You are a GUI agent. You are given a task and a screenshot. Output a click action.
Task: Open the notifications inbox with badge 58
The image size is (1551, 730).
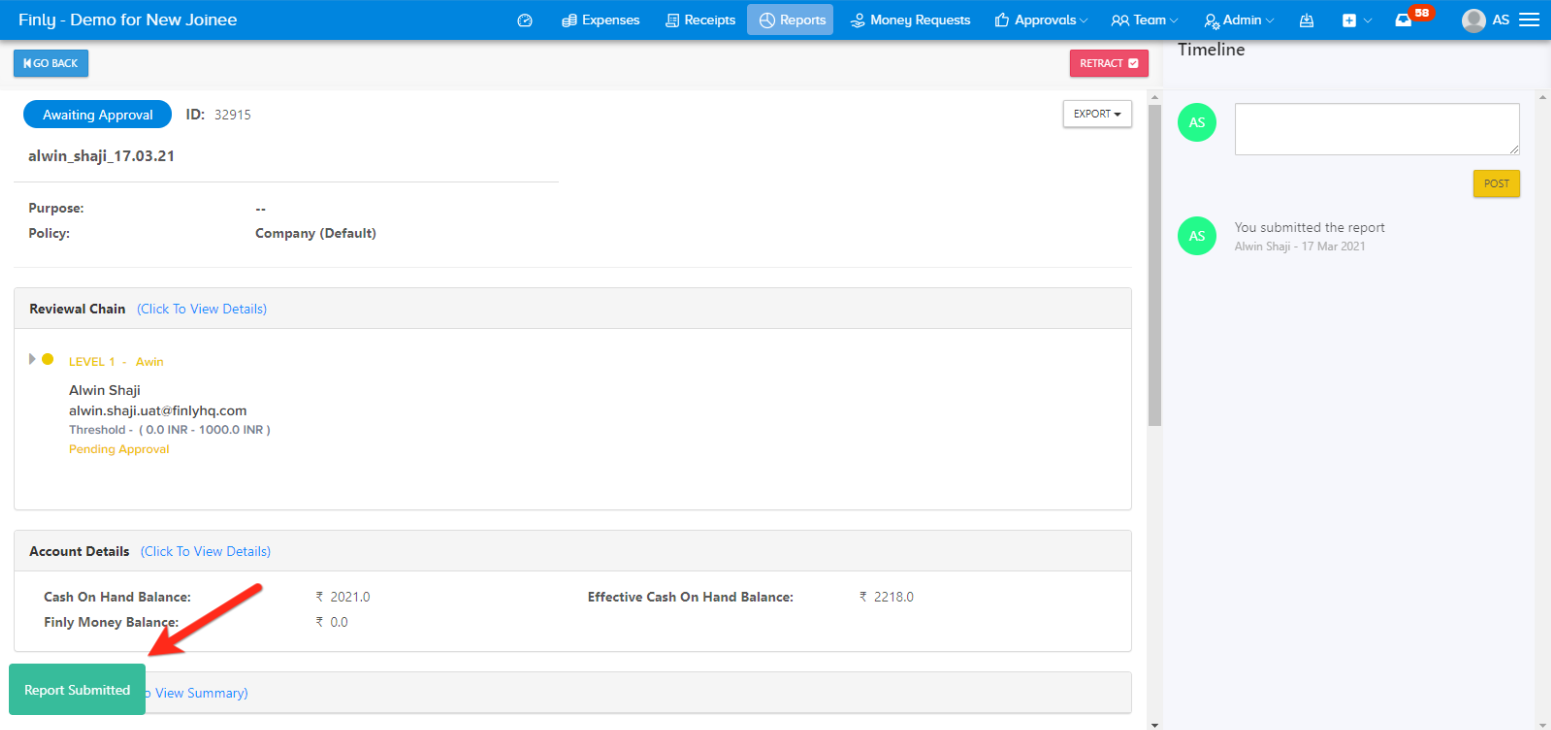(x=1413, y=18)
